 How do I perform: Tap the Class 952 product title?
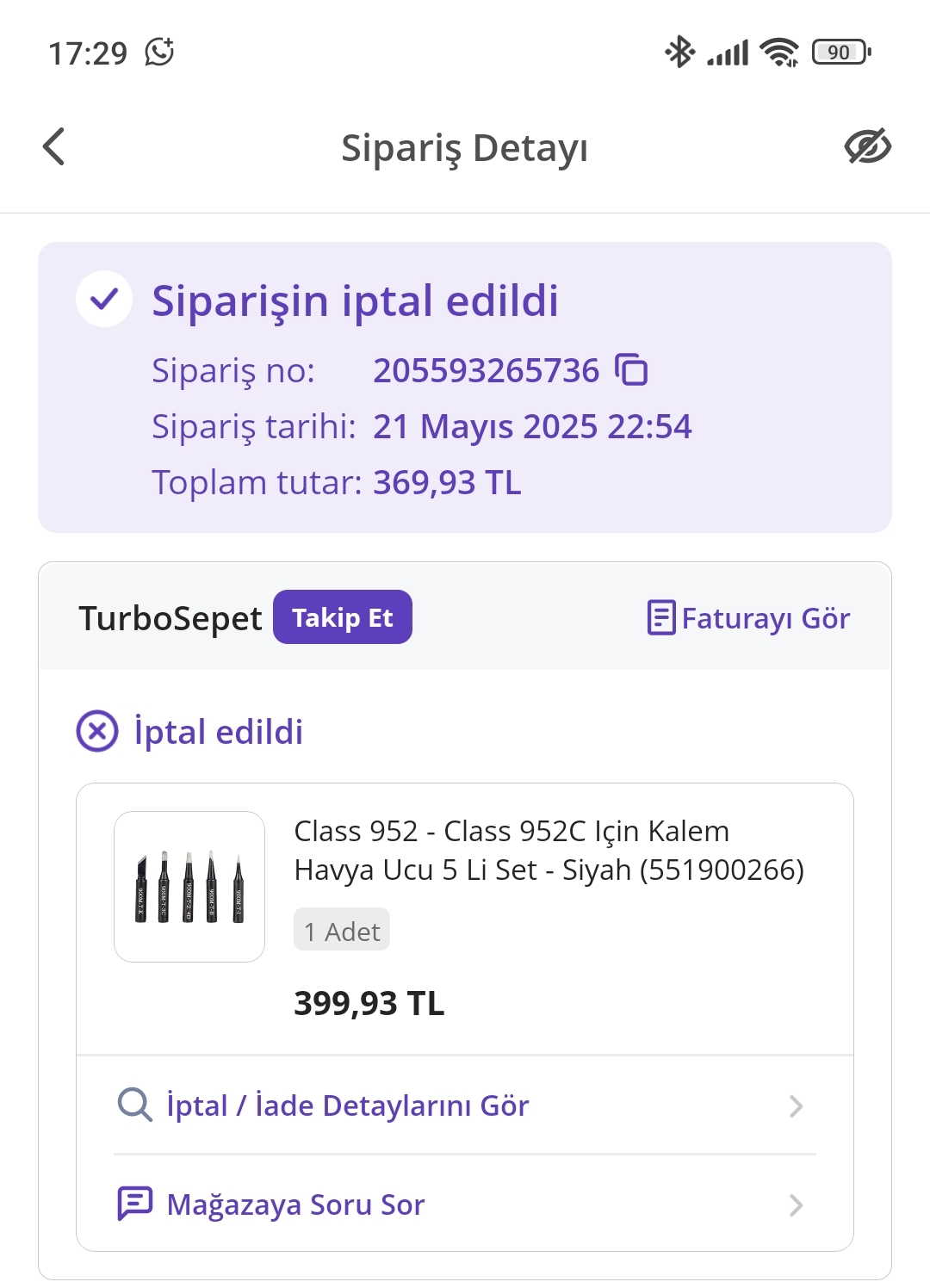point(549,851)
